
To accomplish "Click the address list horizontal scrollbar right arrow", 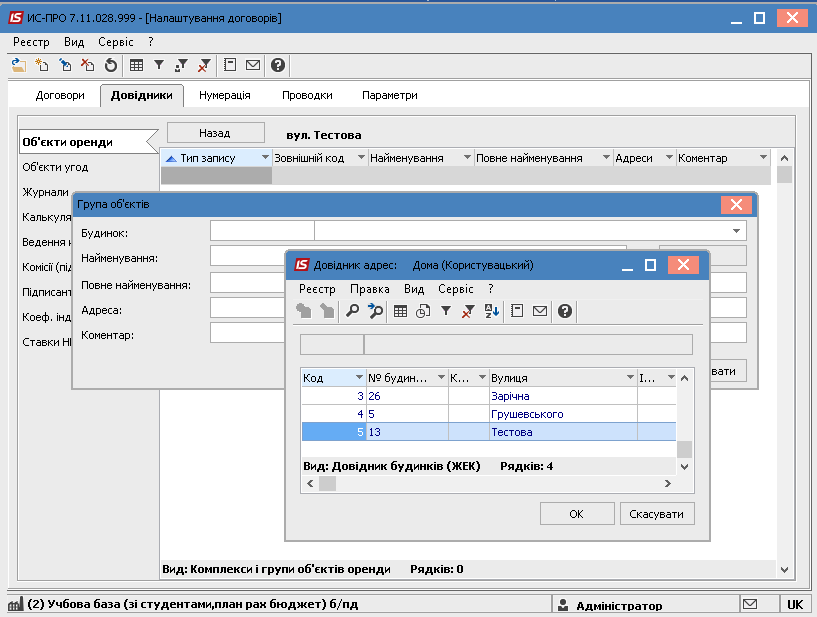I will click(x=667, y=484).
